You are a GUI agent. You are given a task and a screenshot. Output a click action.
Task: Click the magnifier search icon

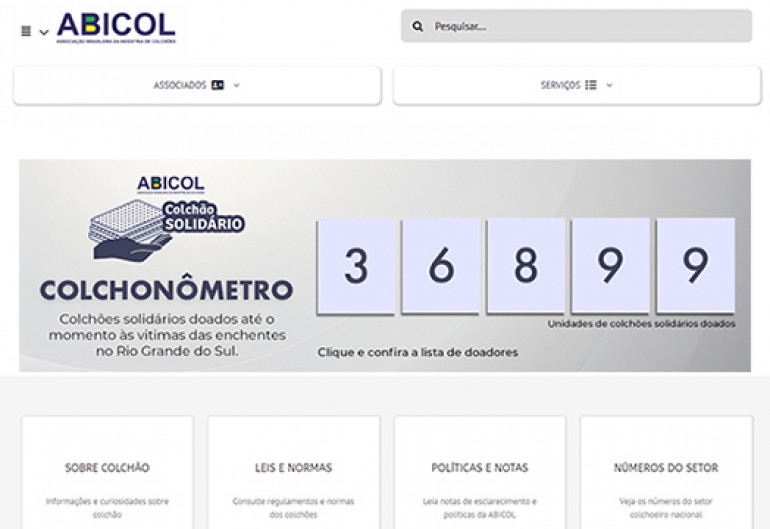coord(418,27)
